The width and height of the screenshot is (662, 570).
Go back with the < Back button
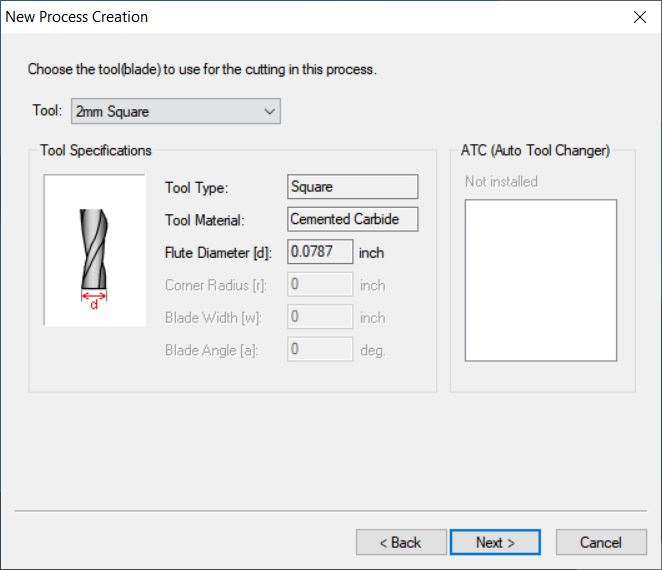pos(401,542)
